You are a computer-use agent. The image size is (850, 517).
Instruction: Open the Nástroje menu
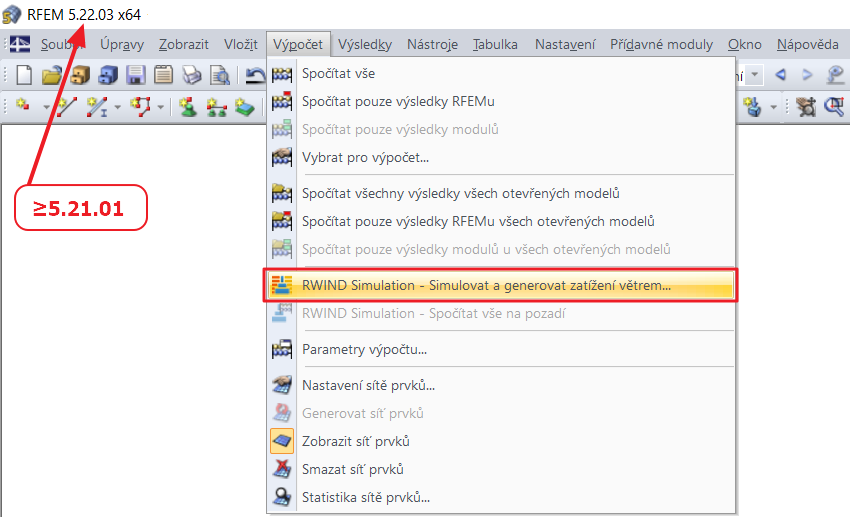tap(432, 44)
